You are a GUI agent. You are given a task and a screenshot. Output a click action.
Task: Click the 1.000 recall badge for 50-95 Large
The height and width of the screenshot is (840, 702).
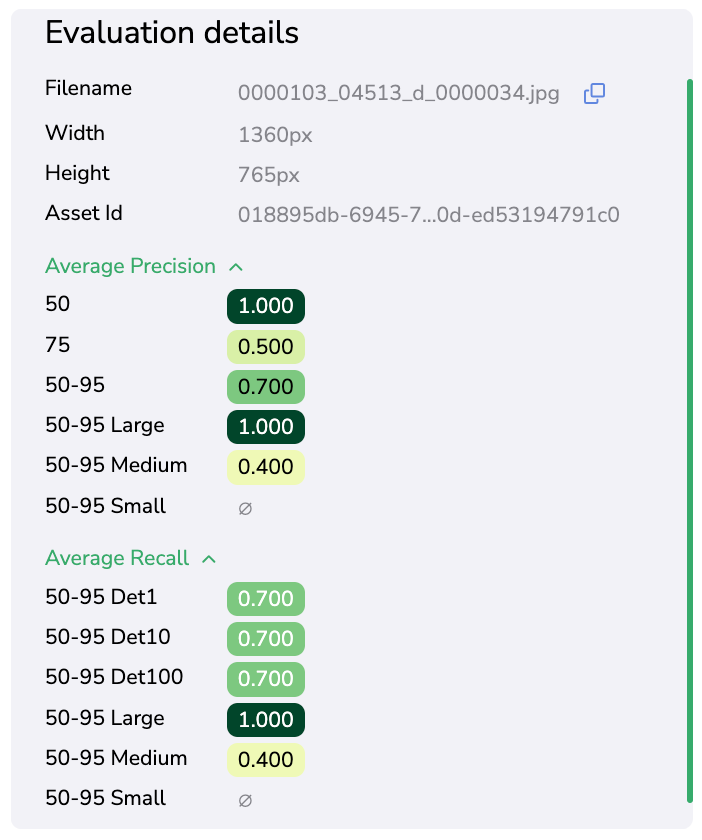pos(265,719)
